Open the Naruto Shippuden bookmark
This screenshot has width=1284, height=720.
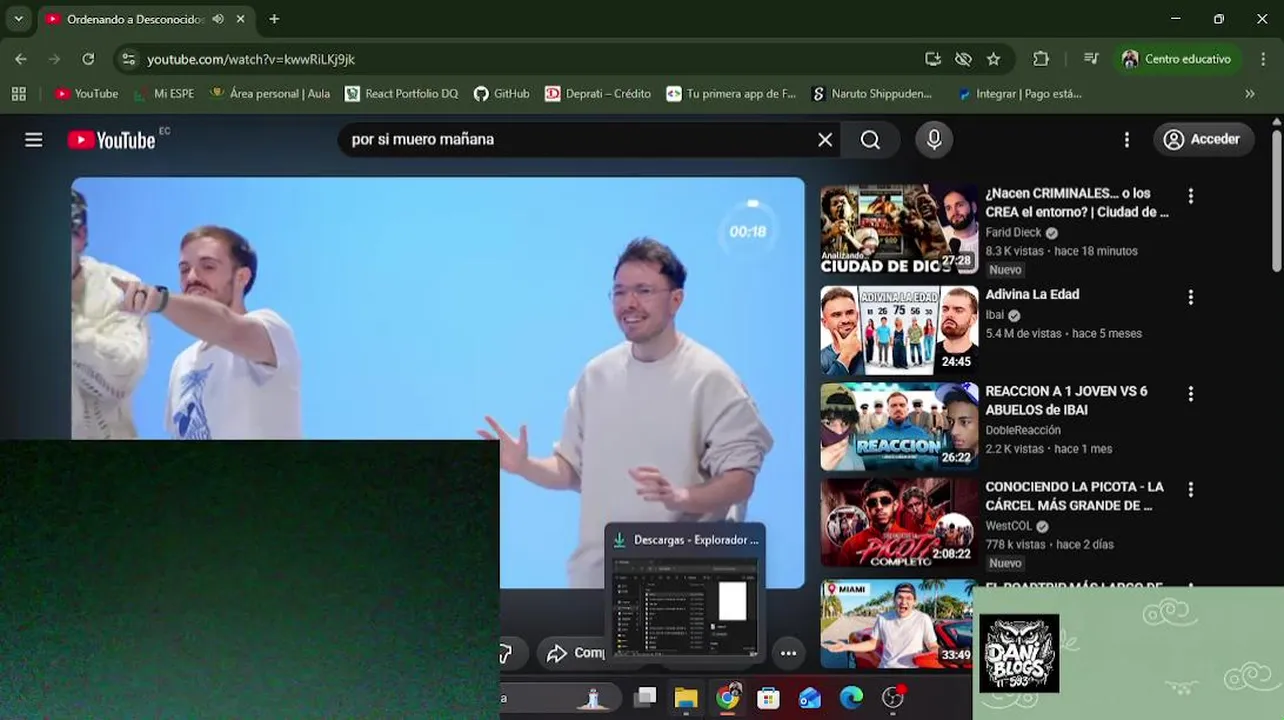(872, 93)
